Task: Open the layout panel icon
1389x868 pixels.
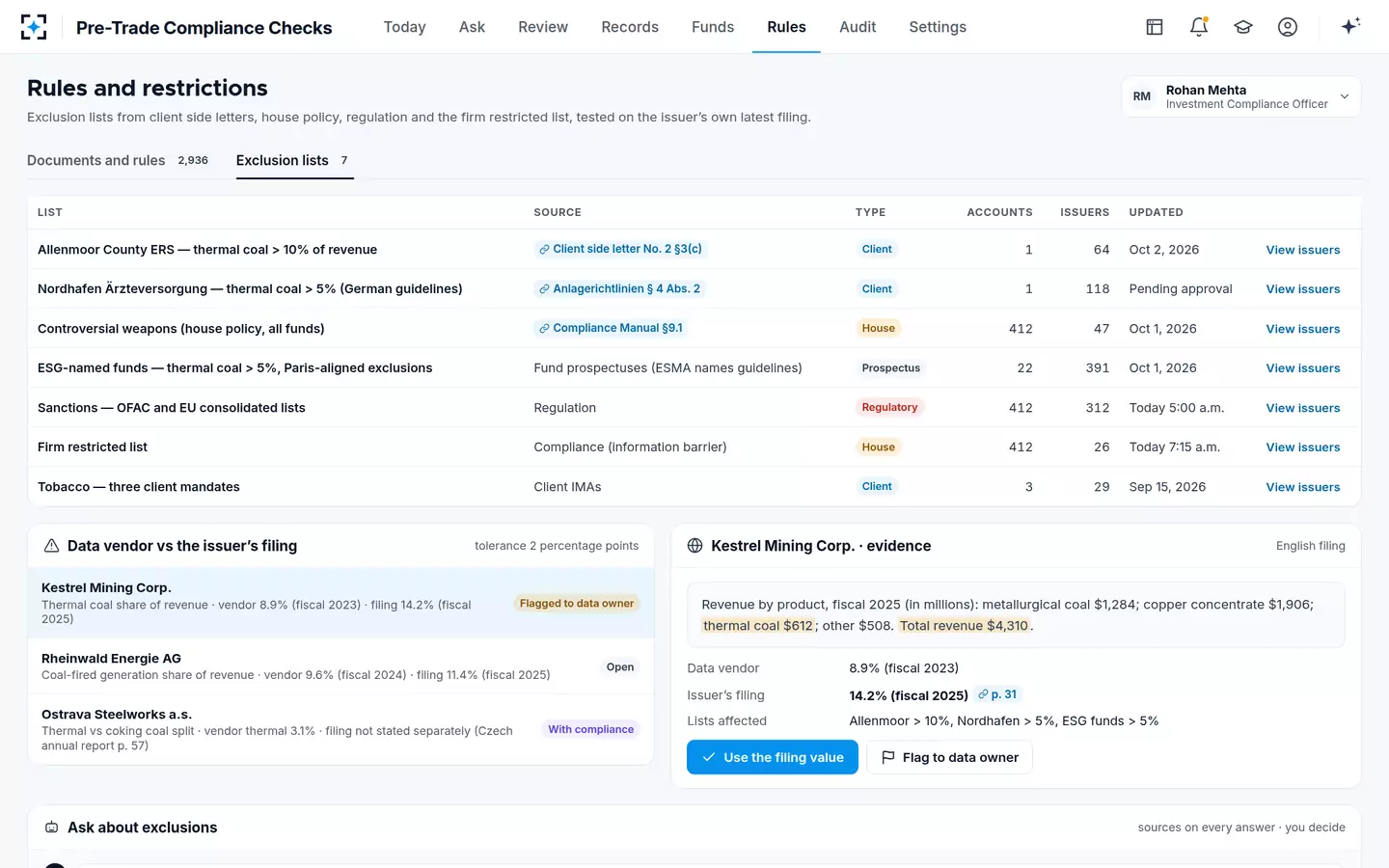Action: [x=1155, y=27]
